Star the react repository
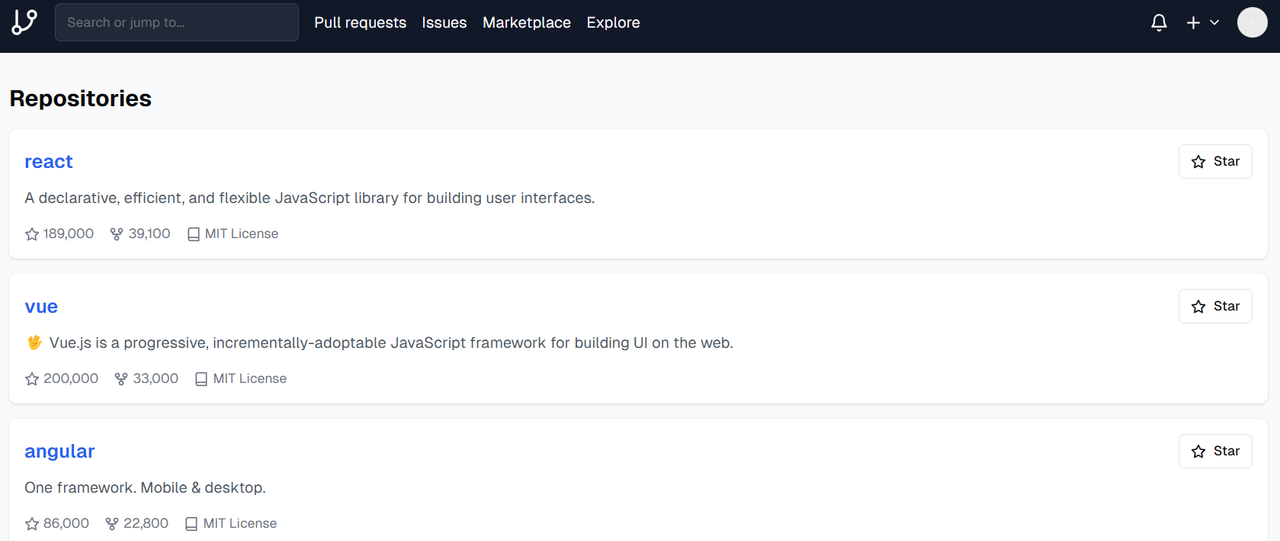This screenshot has width=1280, height=541. click(x=1215, y=161)
